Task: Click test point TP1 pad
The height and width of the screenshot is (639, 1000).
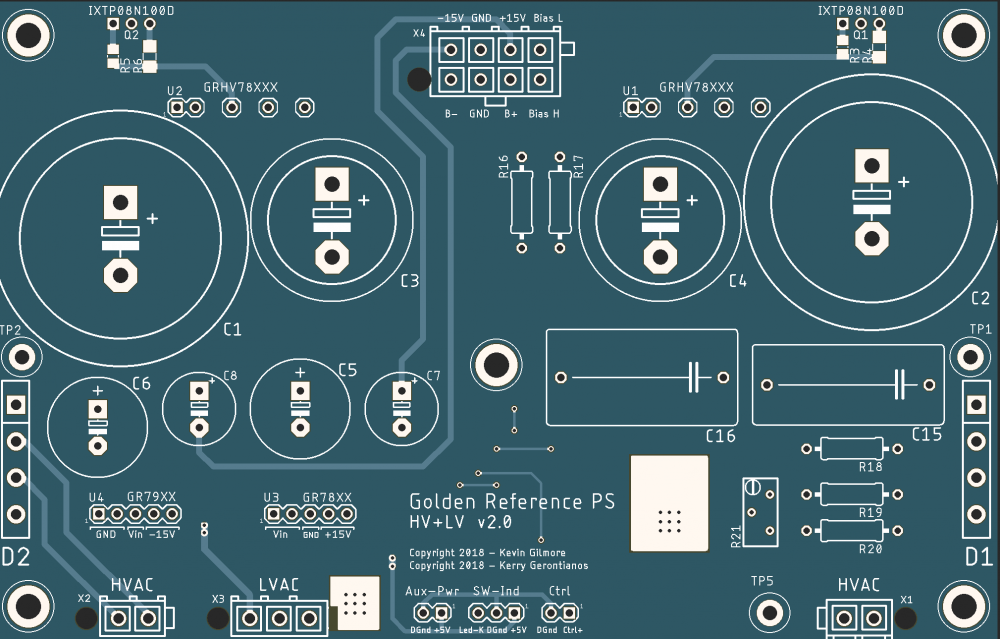Action: [x=972, y=356]
